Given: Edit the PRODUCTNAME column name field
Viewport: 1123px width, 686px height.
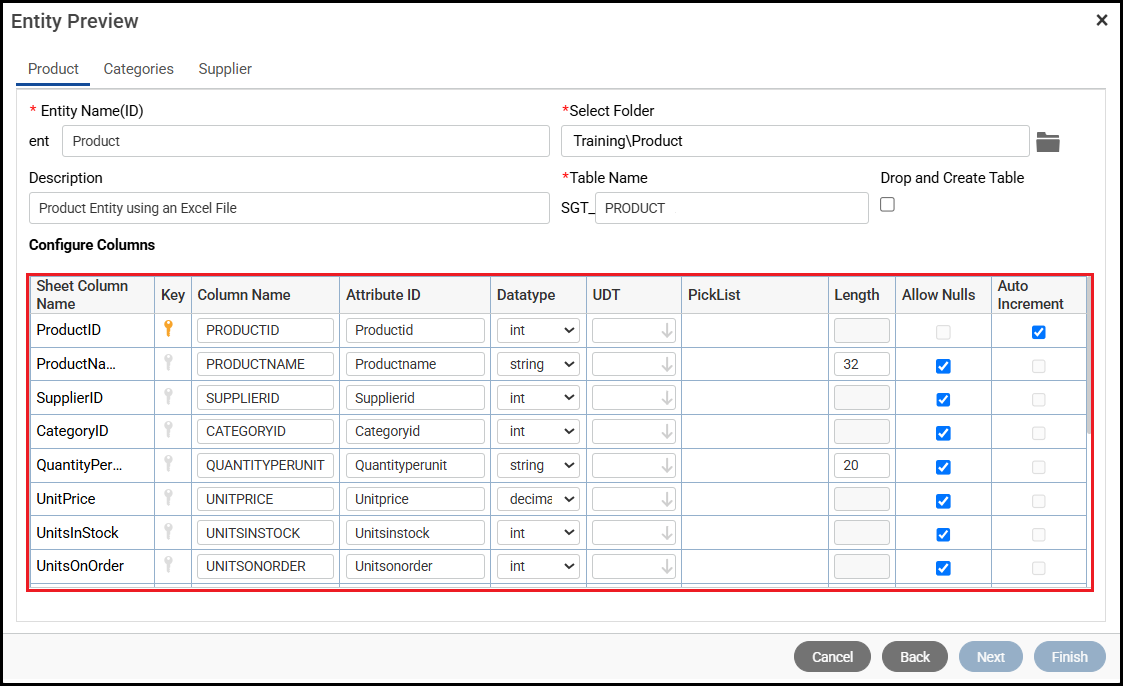Looking at the screenshot, I should pyautogui.click(x=266, y=364).
